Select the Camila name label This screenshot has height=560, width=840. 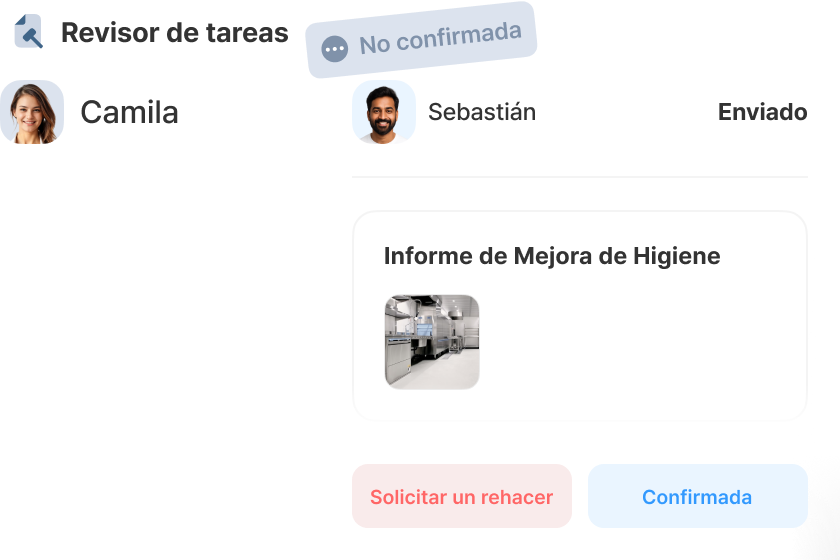click(x=129, y=113)
